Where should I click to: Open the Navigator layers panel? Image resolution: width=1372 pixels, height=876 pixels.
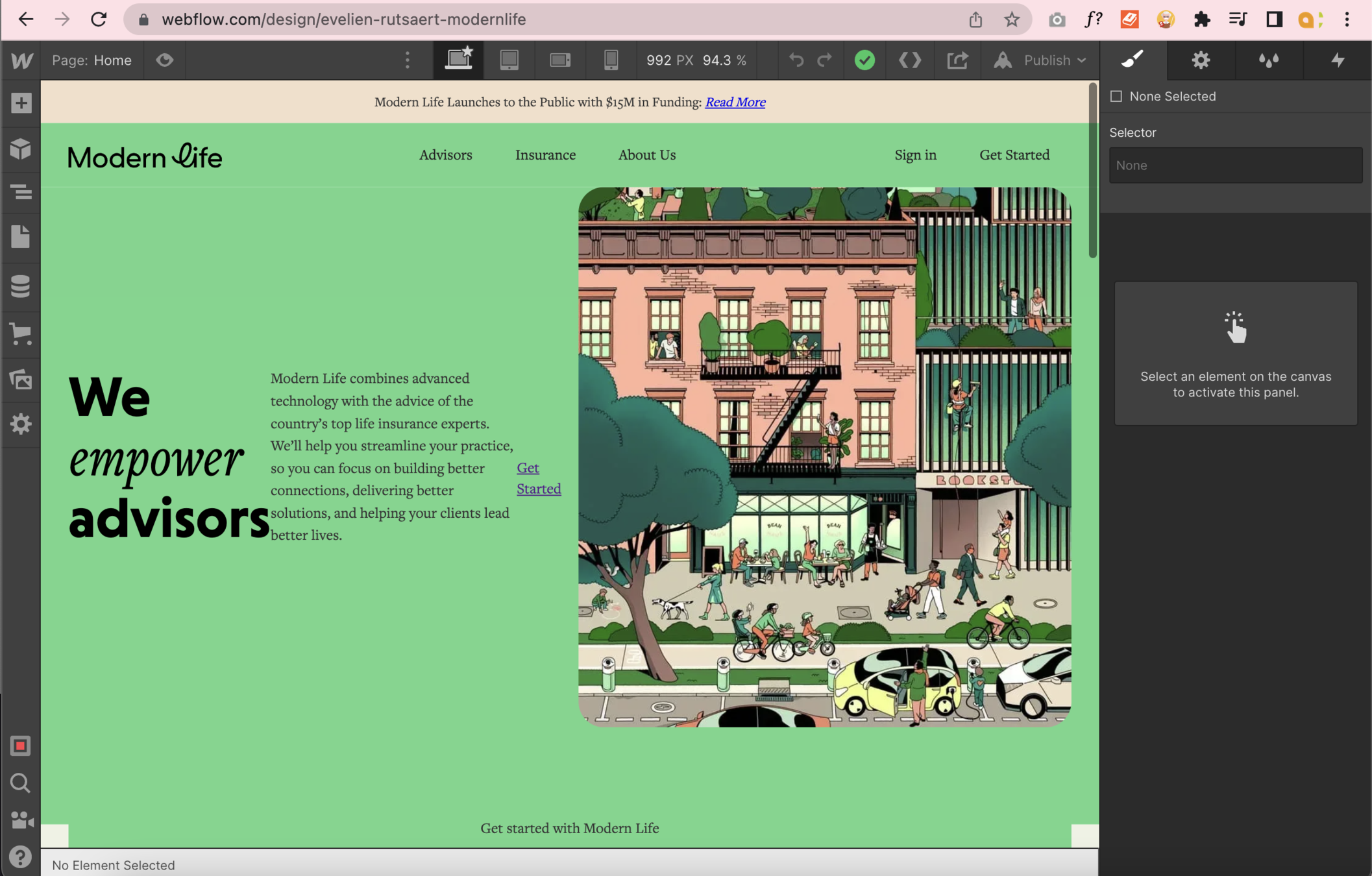[x=21, y=192]
